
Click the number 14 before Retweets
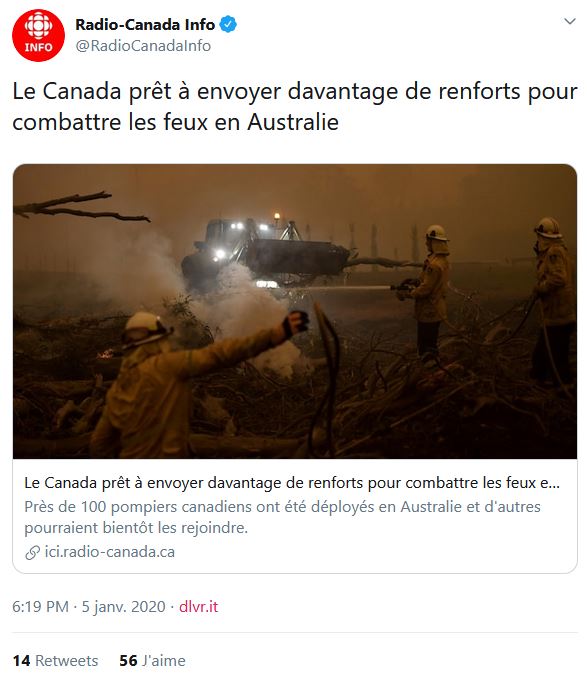(21, 660)
